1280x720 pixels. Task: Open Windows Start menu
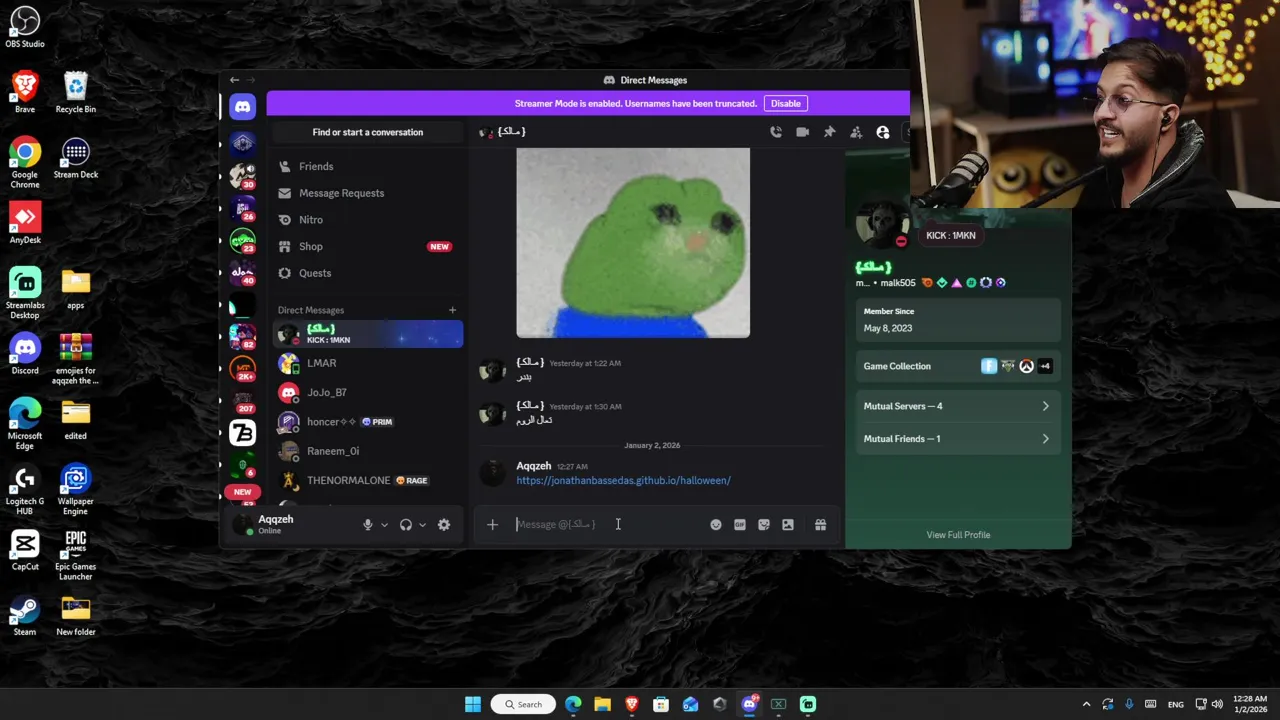(473, 704)
